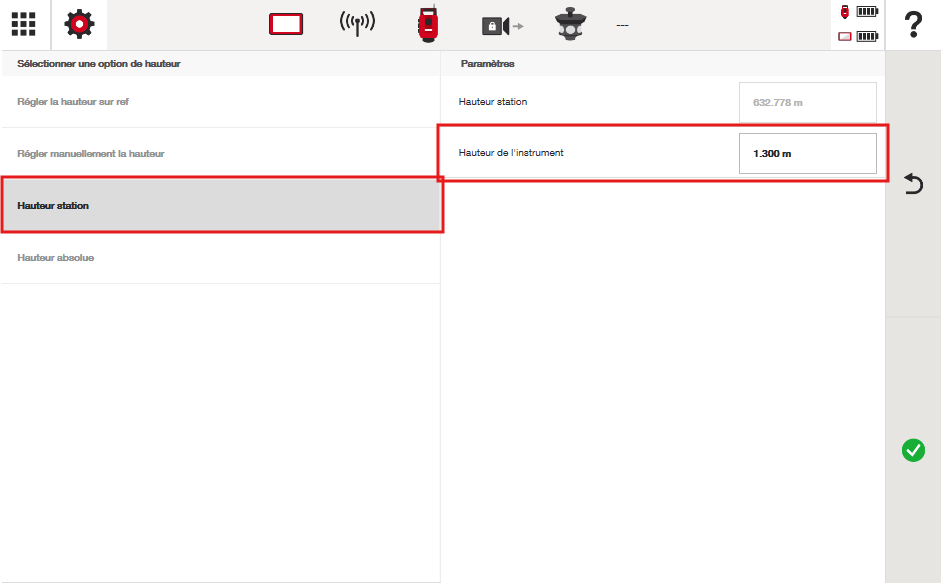Confirm with the green checkmark button

(x=913, y=450)
